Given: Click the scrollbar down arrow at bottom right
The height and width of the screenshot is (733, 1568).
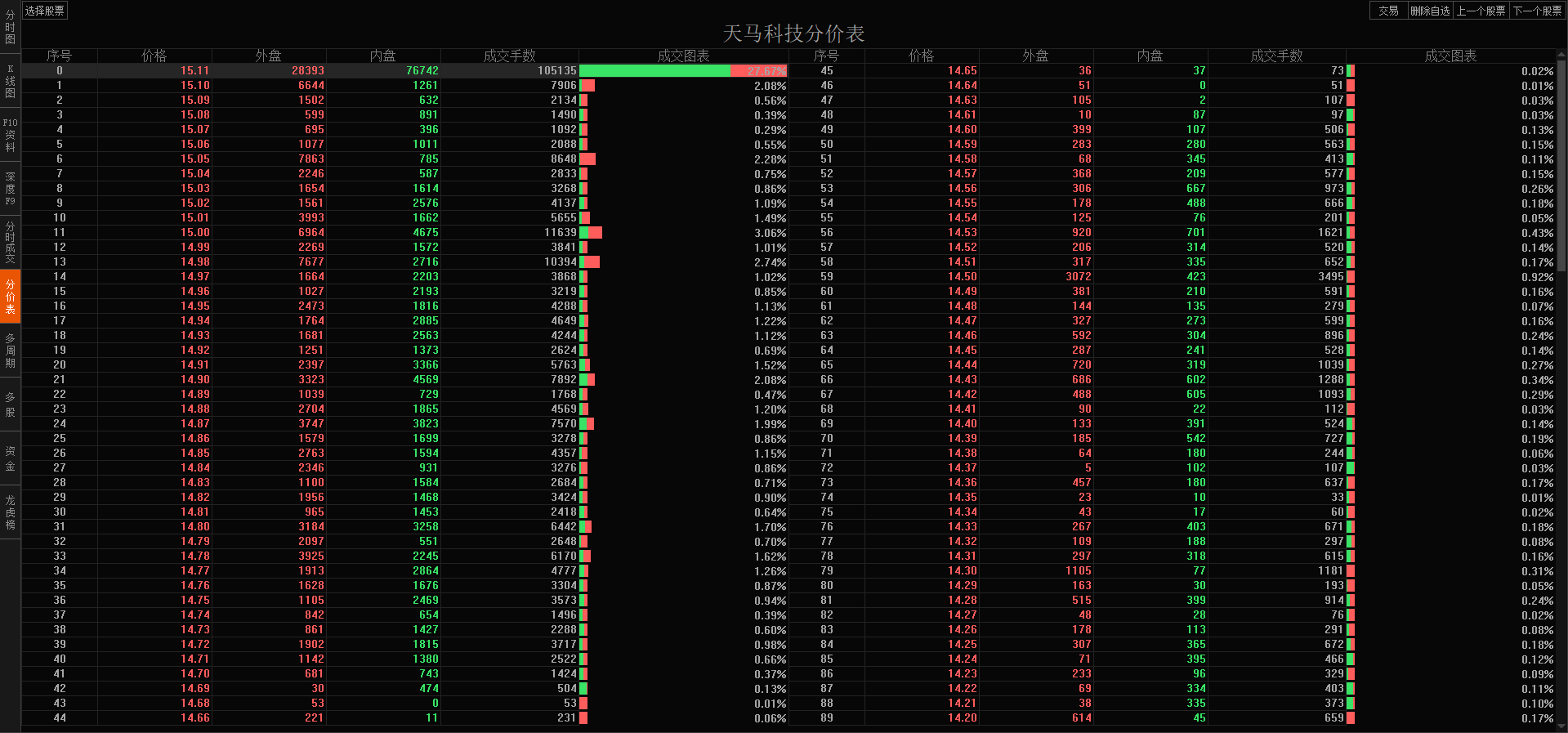Looking at the screenshot, I should pos(1562,726).
